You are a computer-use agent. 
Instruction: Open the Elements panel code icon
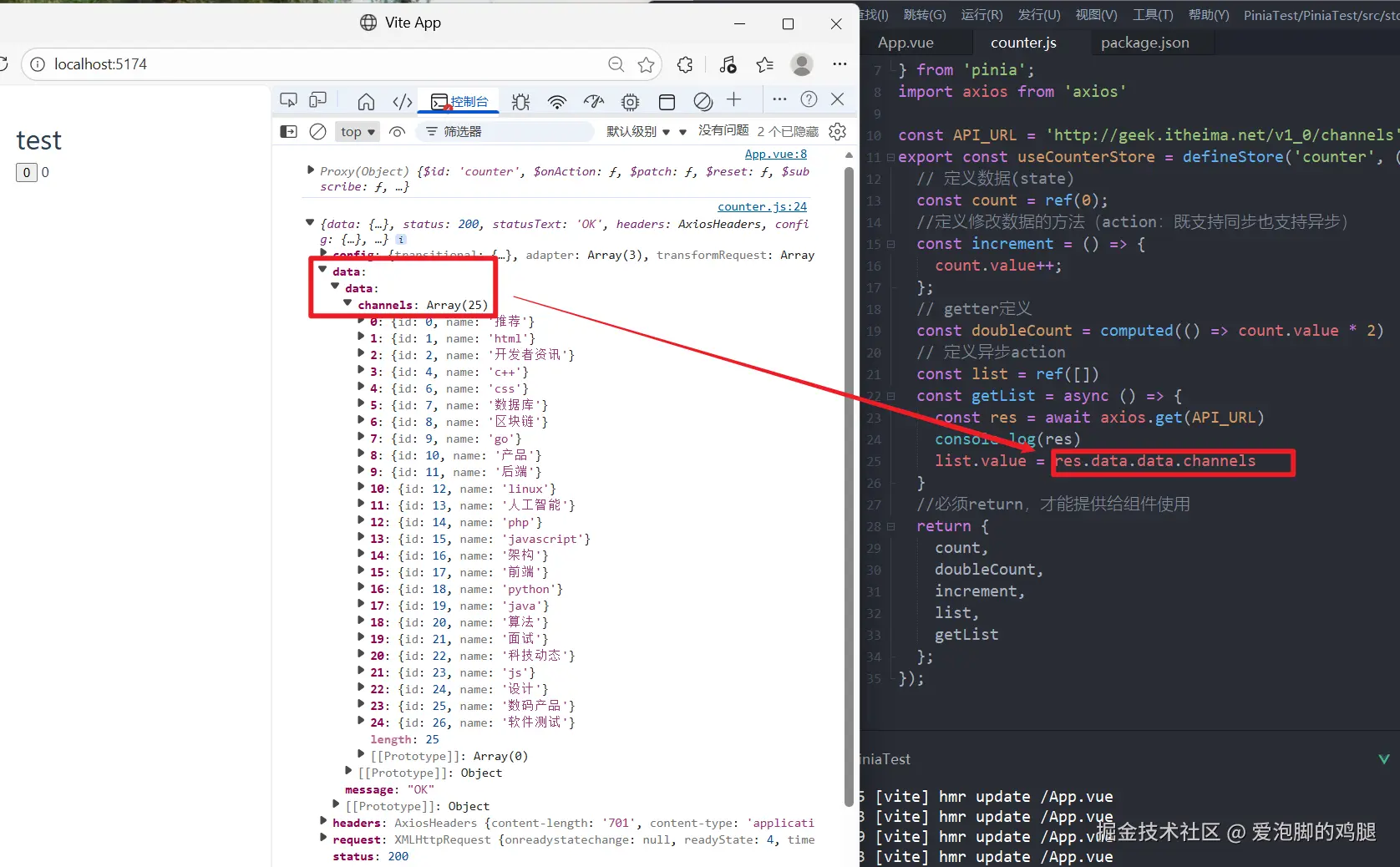(403, 102)
